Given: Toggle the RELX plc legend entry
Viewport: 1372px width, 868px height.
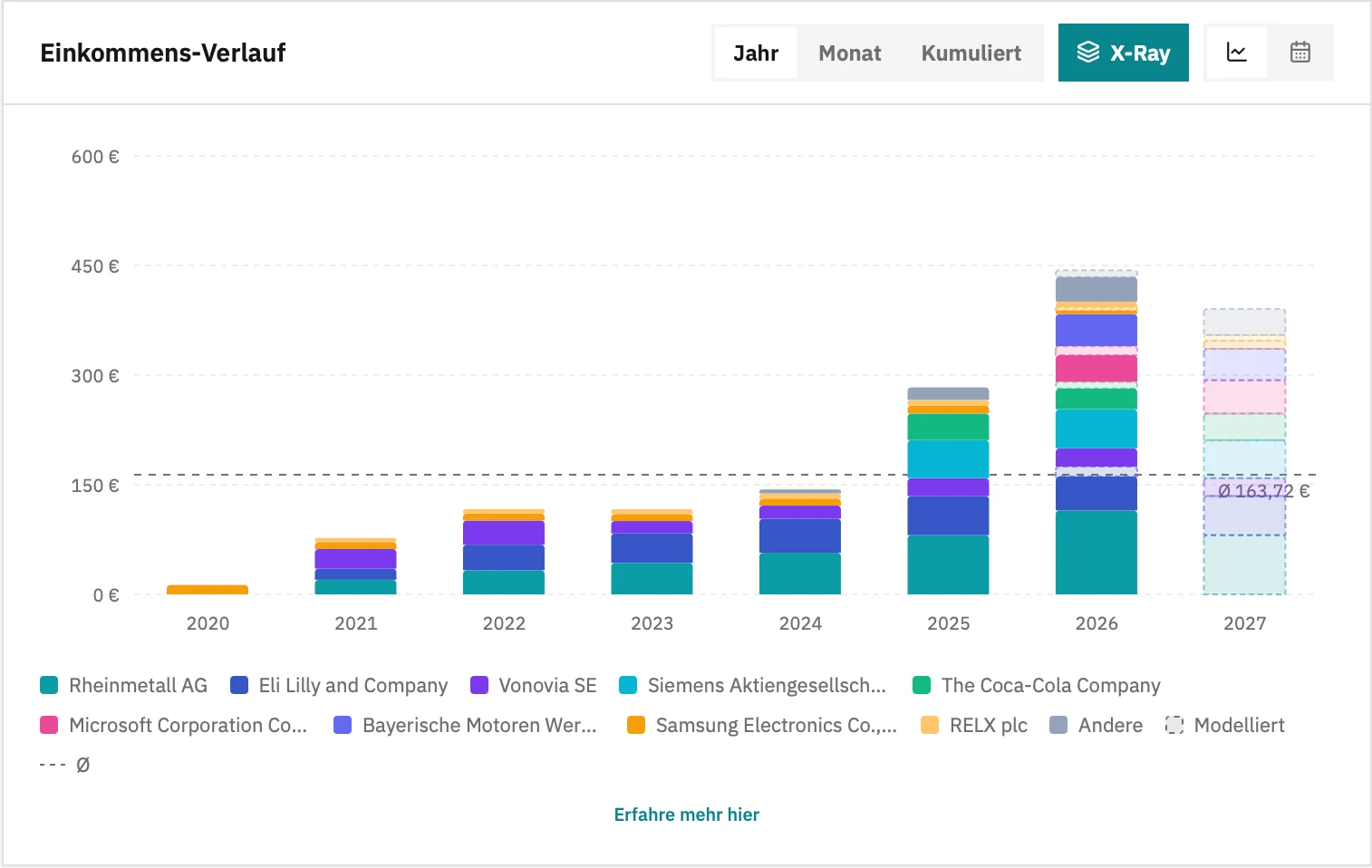Looking at the screenshot, I should 974,725.
